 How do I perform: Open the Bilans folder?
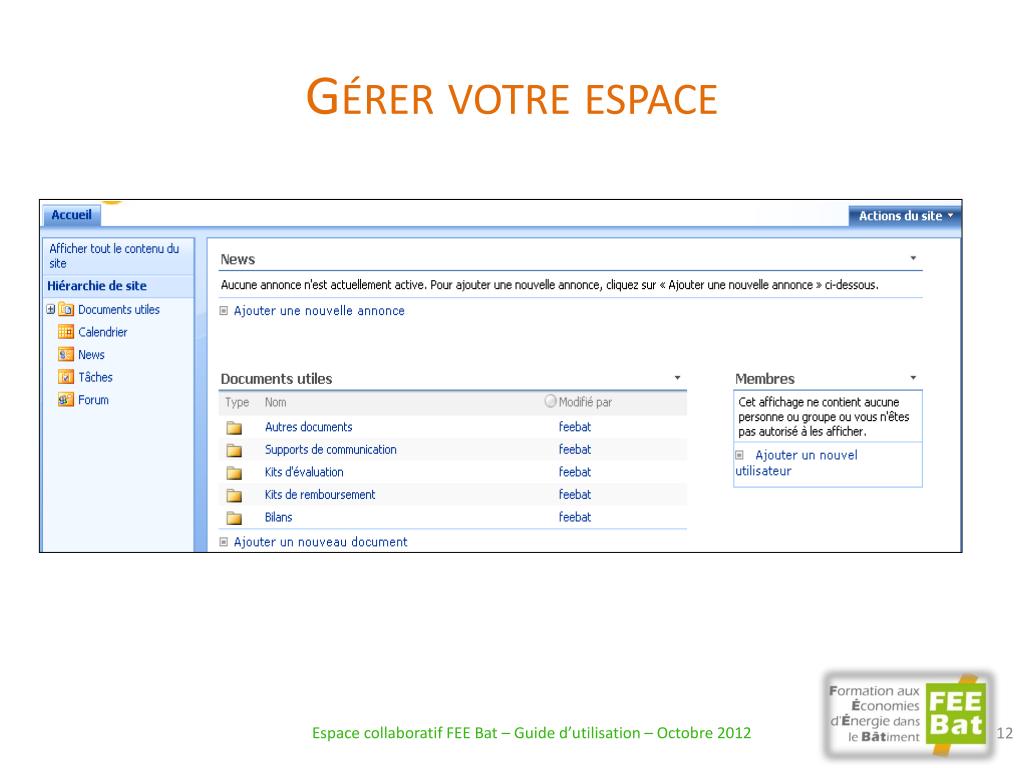(278, 517)
